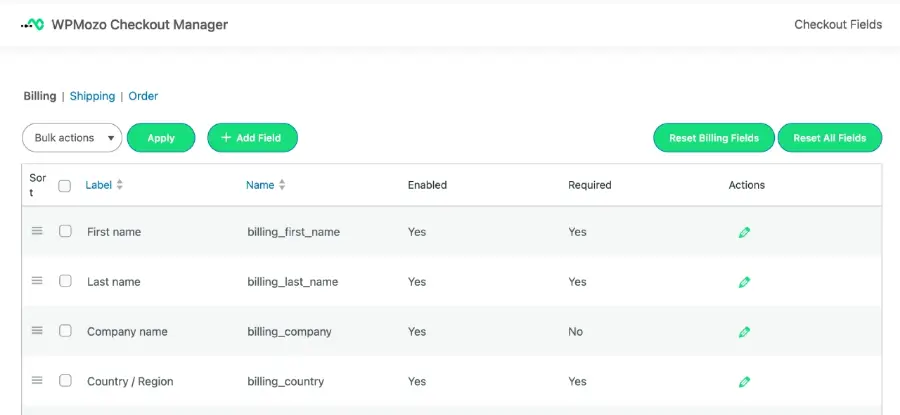
Task: Check the Last name row checkbox
Action: pos(65,281)
